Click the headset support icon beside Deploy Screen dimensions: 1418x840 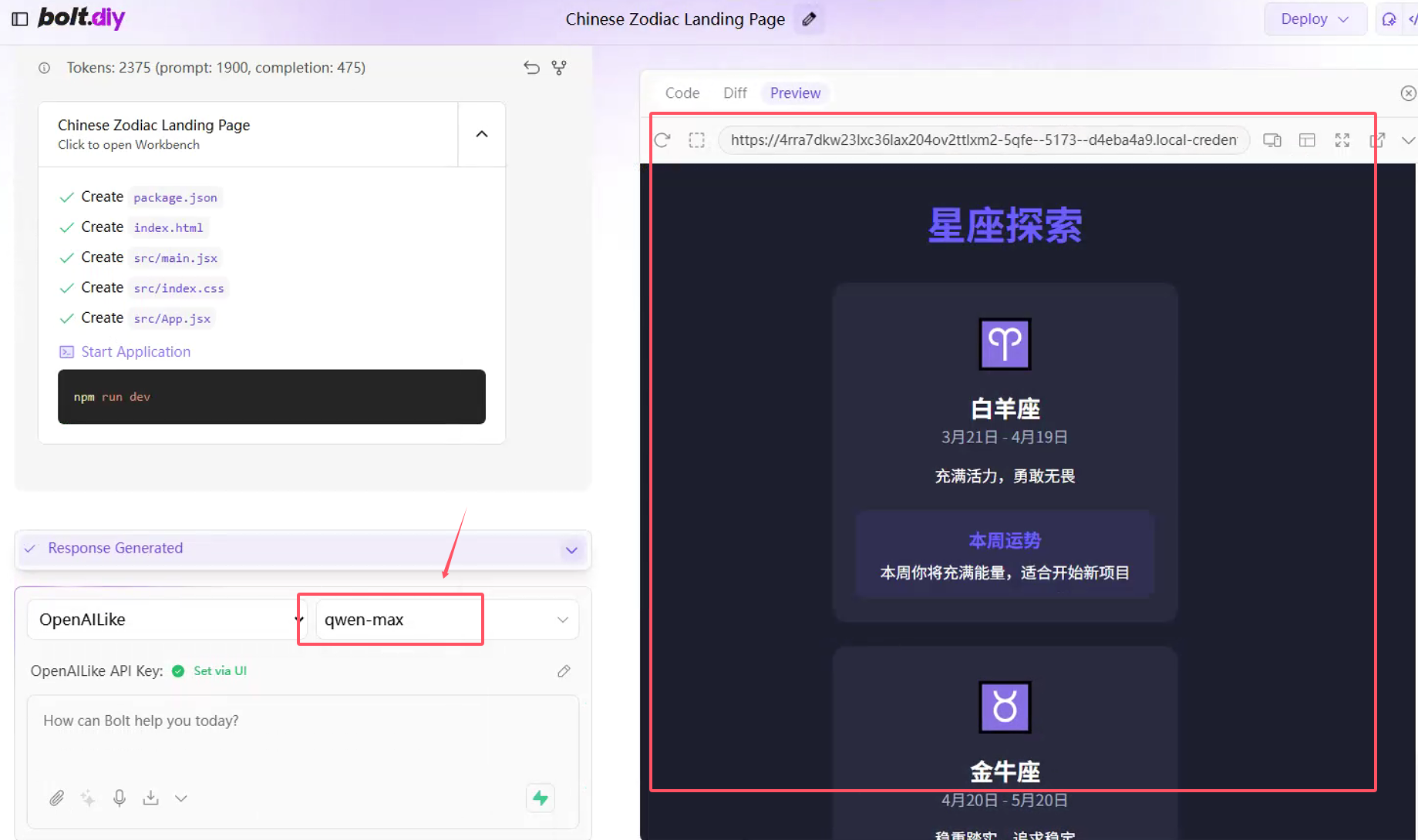coord(1389,19)
